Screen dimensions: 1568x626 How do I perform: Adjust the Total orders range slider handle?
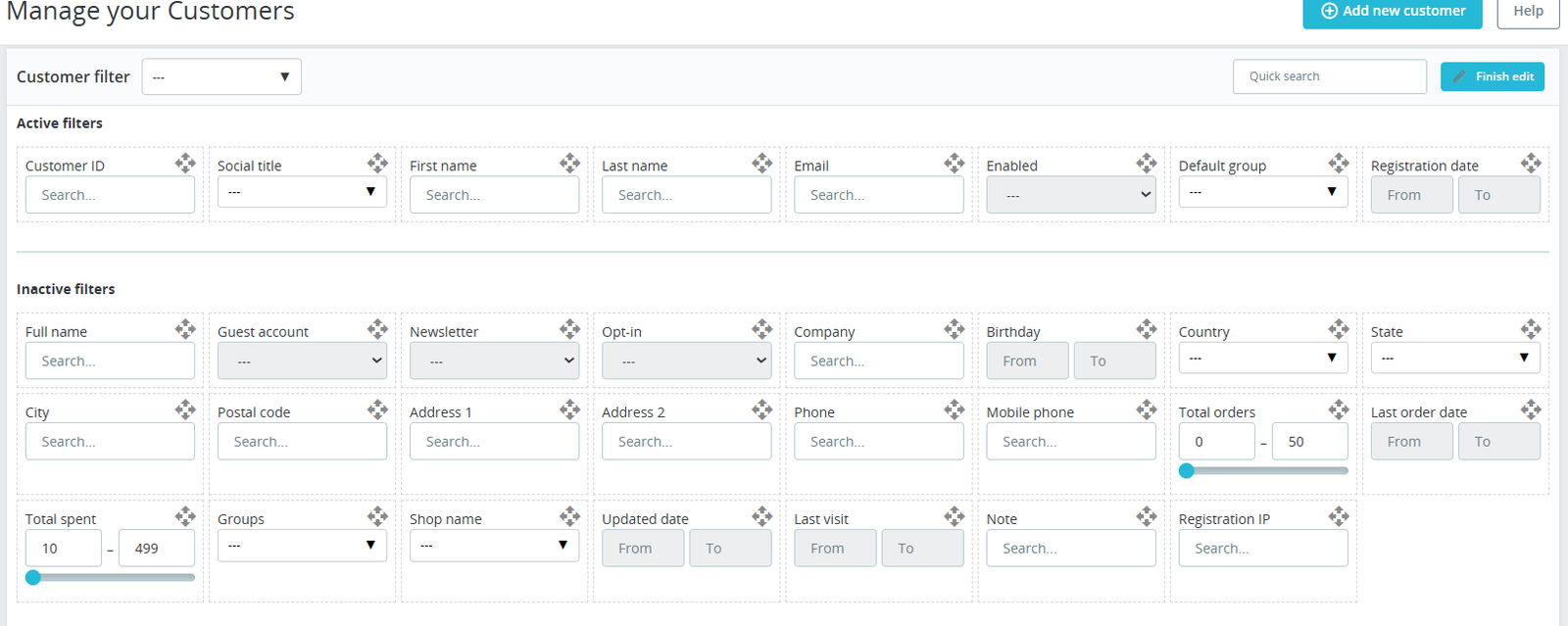tap(1187, 470)
